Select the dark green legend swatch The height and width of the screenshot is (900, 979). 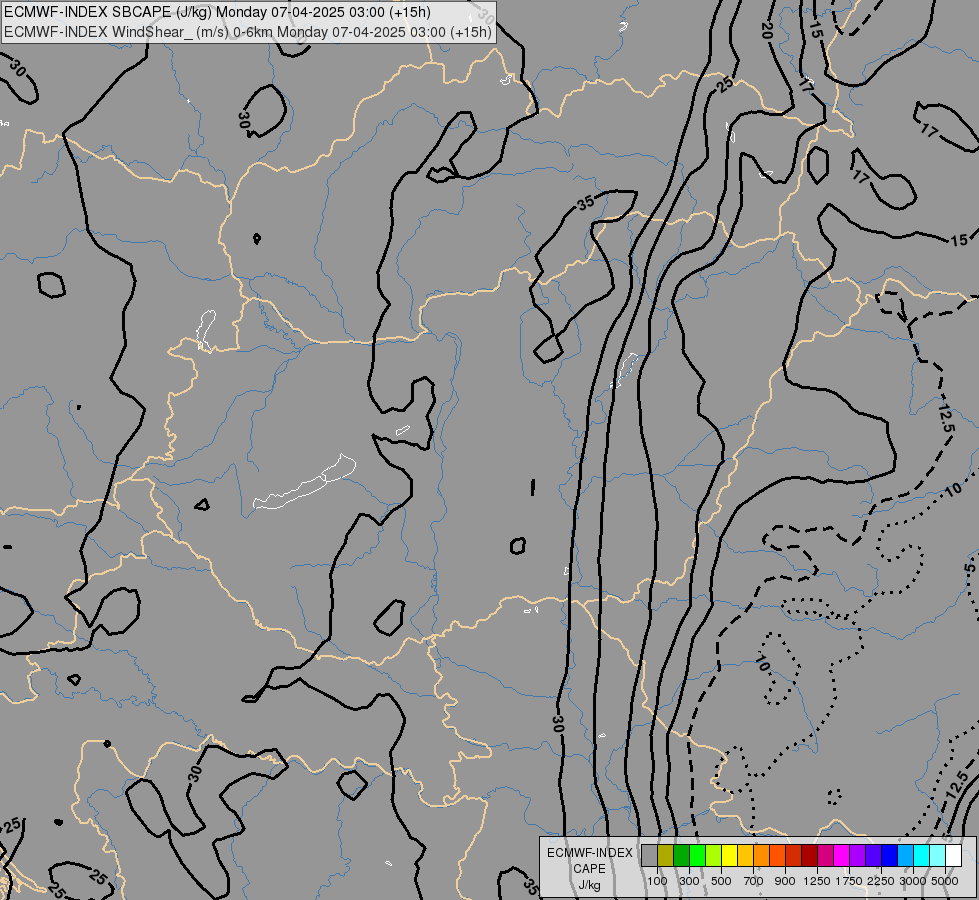(681, 856)
